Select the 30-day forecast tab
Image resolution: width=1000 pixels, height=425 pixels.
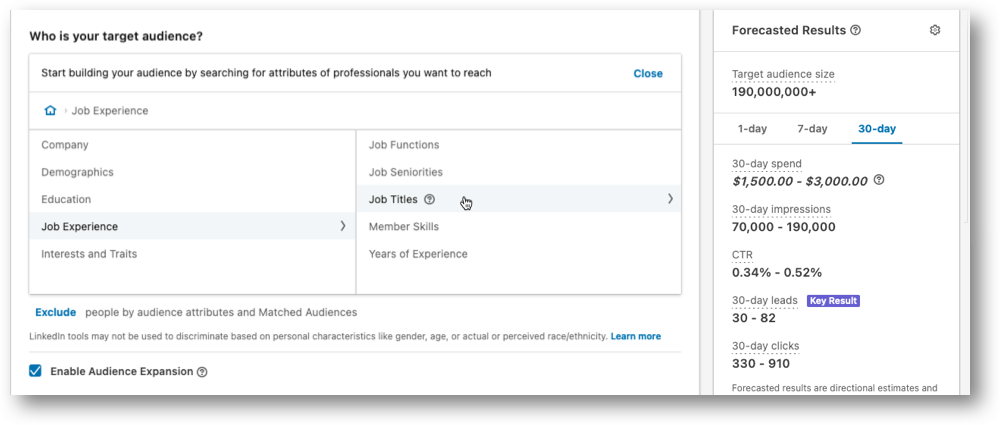click(877, 129)
